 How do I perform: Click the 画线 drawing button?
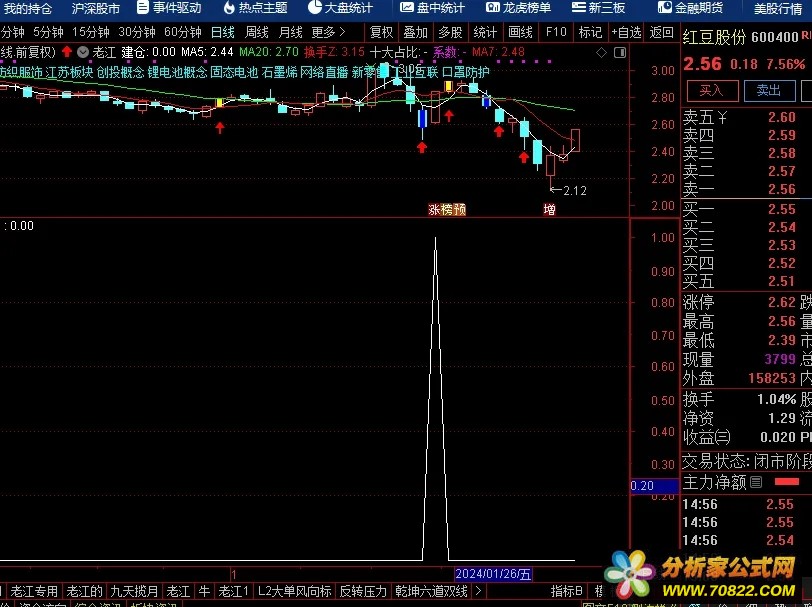click(x=520, y=32)
